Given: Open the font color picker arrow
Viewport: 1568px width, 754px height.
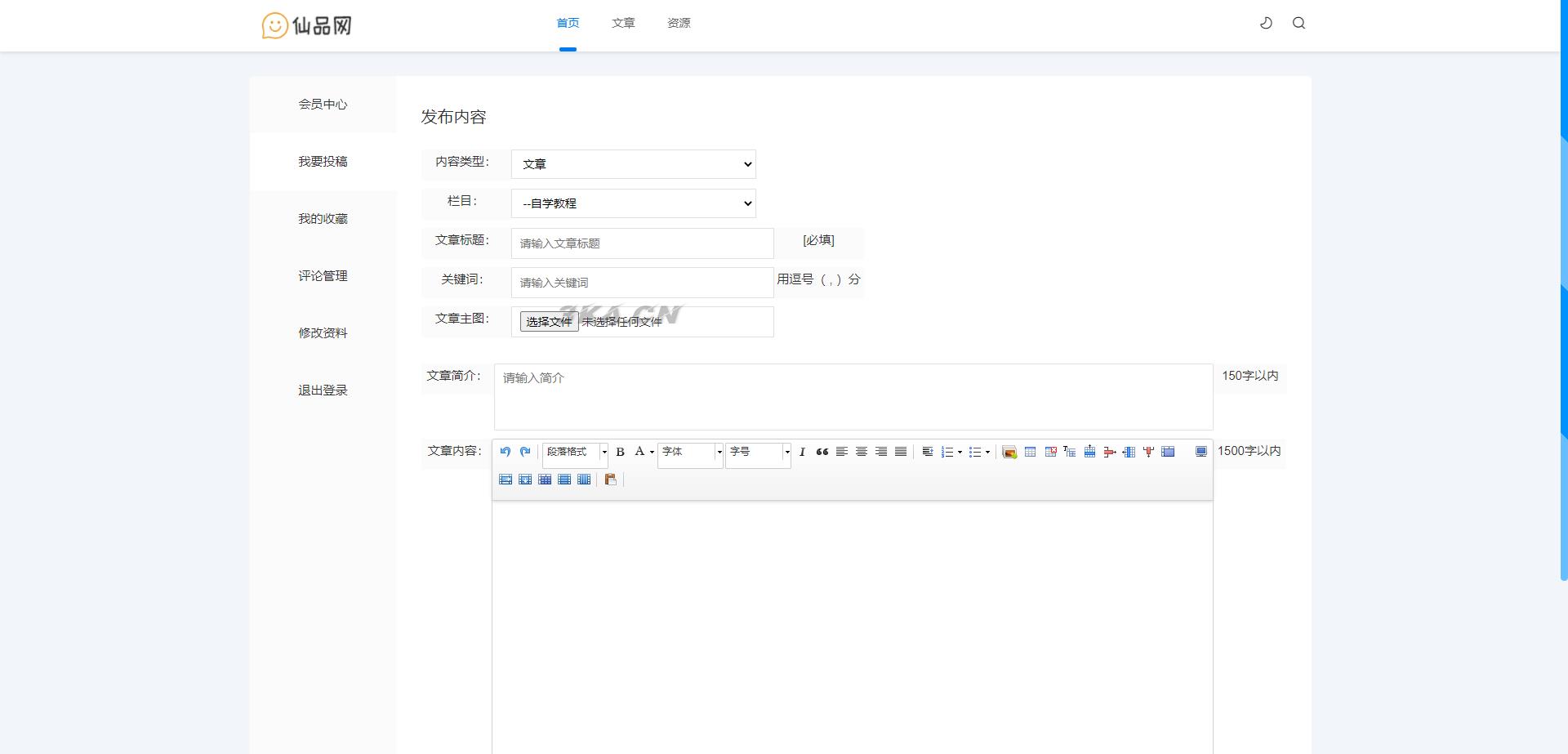Looking at the screenshot, I should pyautogui.click(x=652, y=452).
